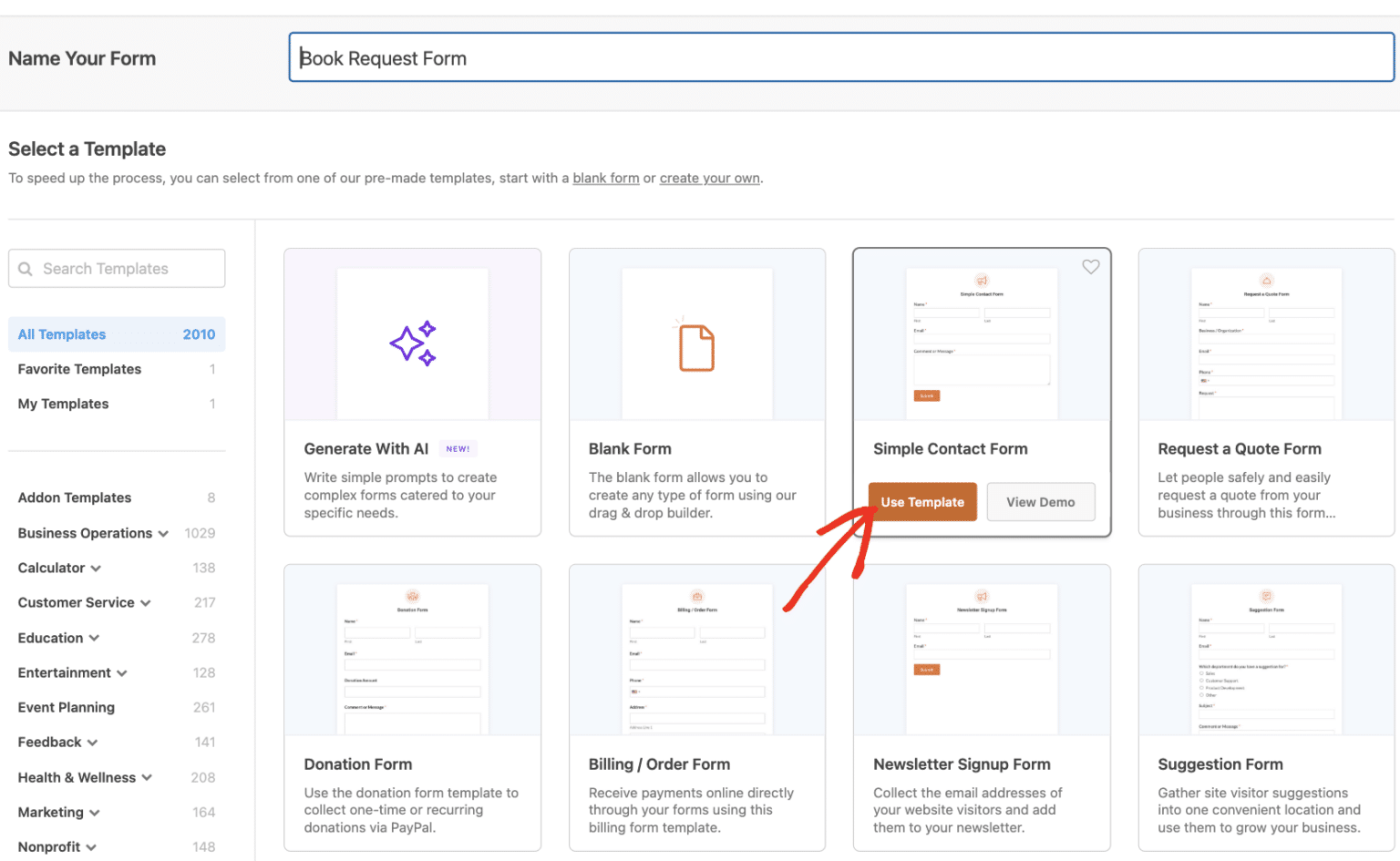Click the magnifying glass search icon
1400x861 pixels.
click(x=27, y=268)
